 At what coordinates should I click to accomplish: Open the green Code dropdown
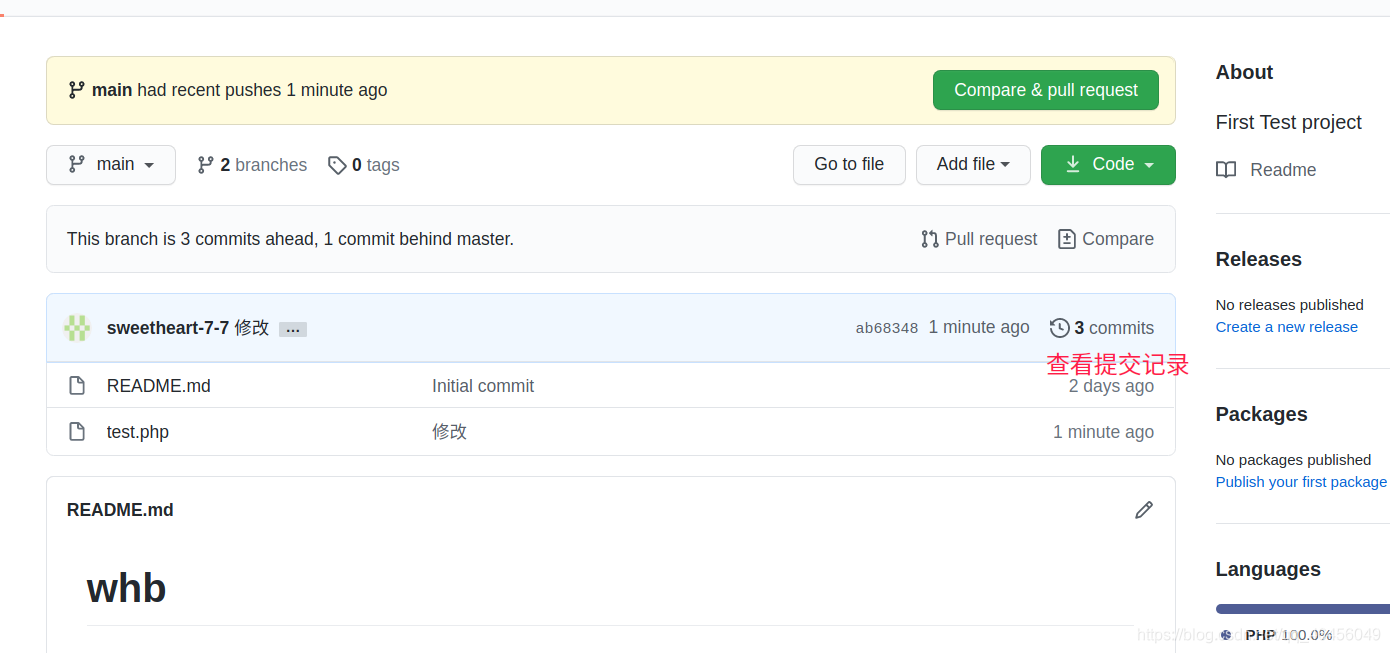pos(1108,165)
